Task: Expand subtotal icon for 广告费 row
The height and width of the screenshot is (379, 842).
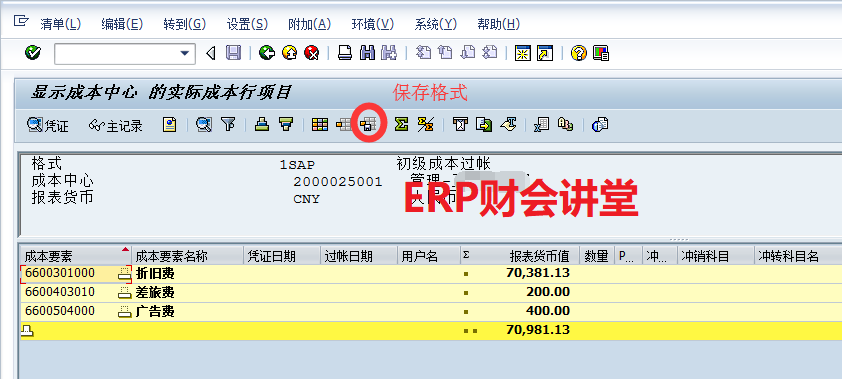Action: click(125, 311)
